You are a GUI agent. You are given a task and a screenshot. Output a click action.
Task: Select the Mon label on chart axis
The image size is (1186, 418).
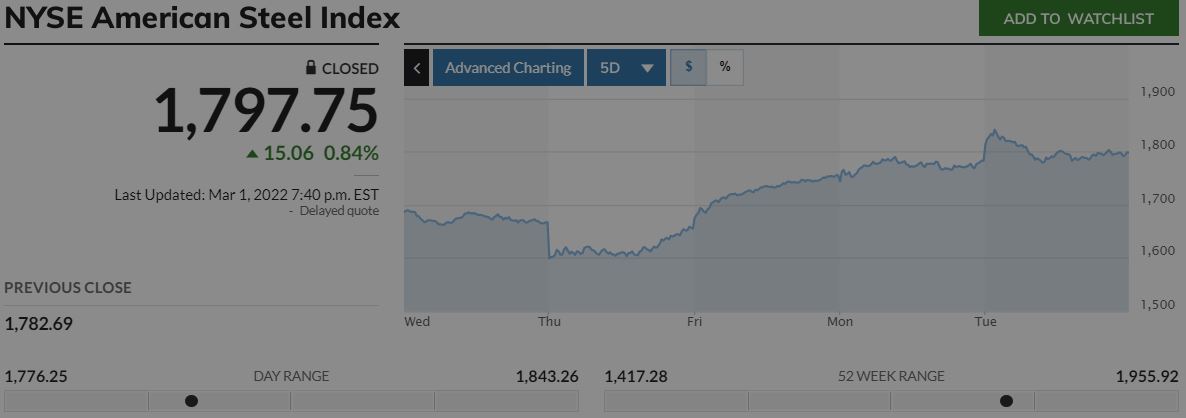[839, 322]
